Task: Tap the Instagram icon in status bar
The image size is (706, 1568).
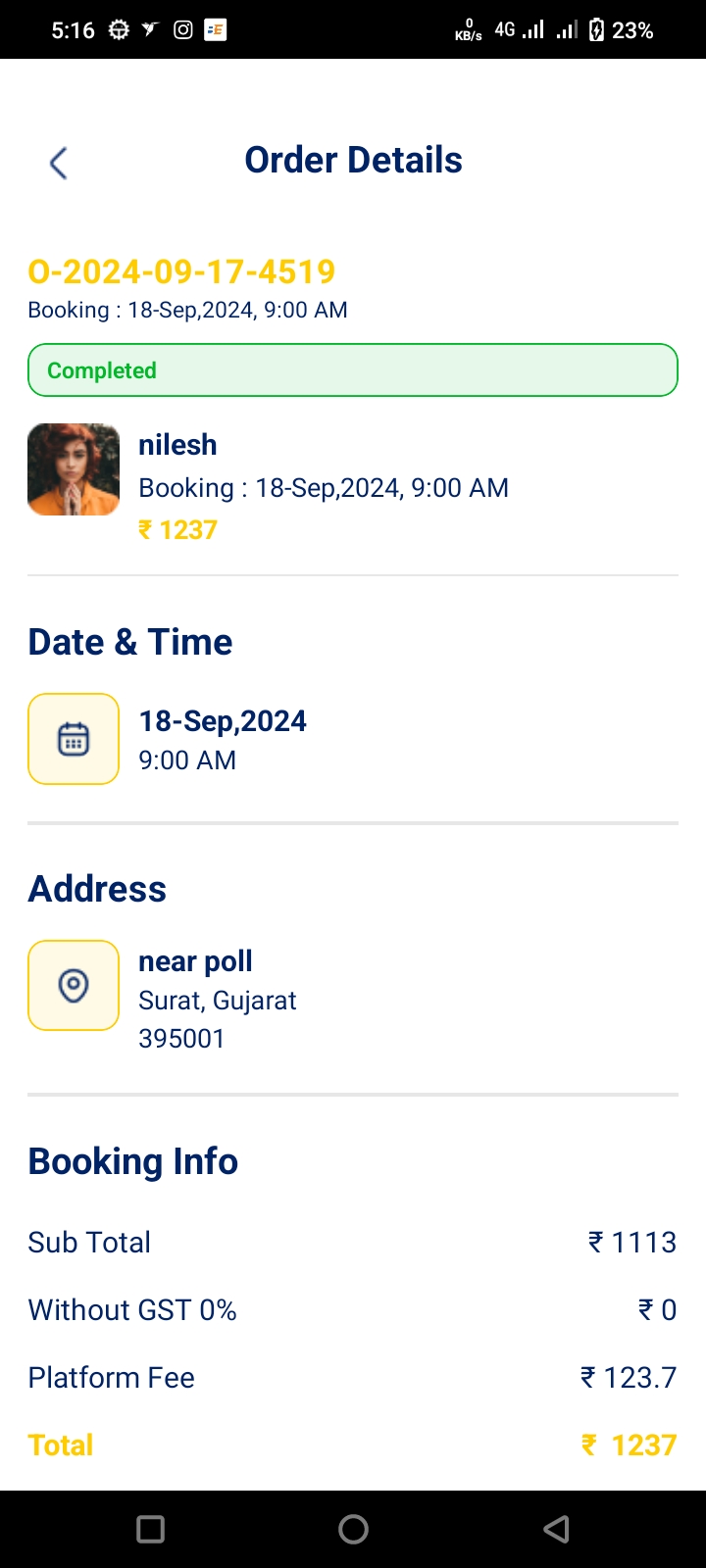Action: [182, 30]
